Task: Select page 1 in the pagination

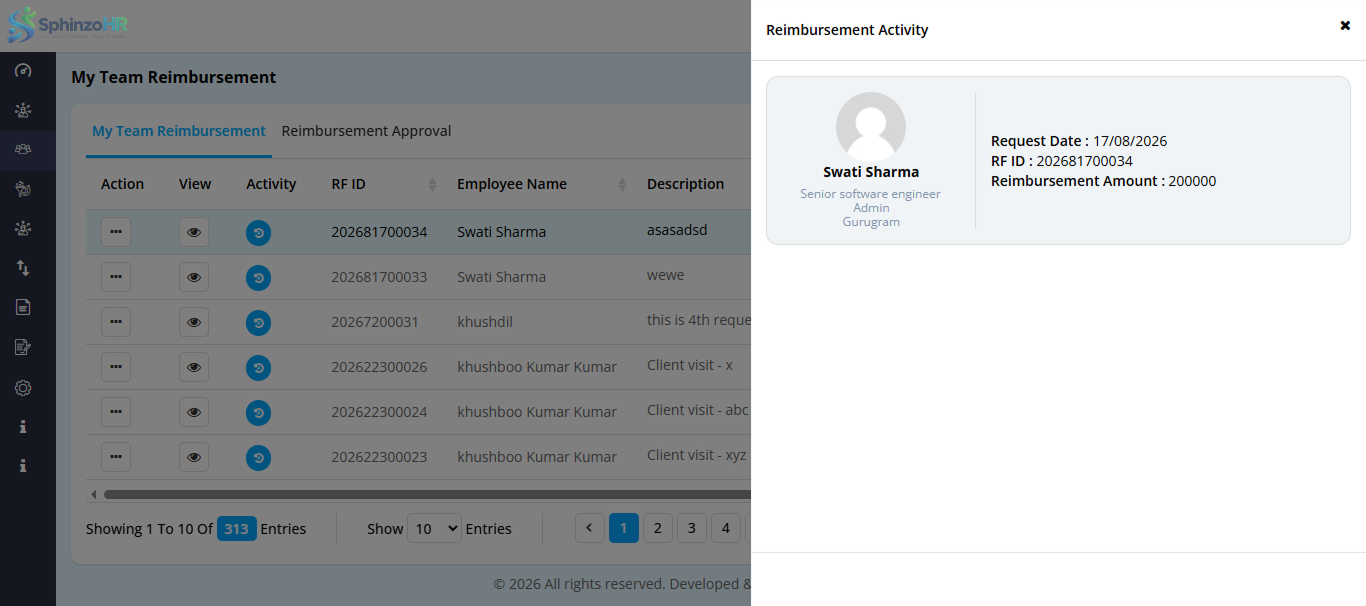Action: pos(624,528)
